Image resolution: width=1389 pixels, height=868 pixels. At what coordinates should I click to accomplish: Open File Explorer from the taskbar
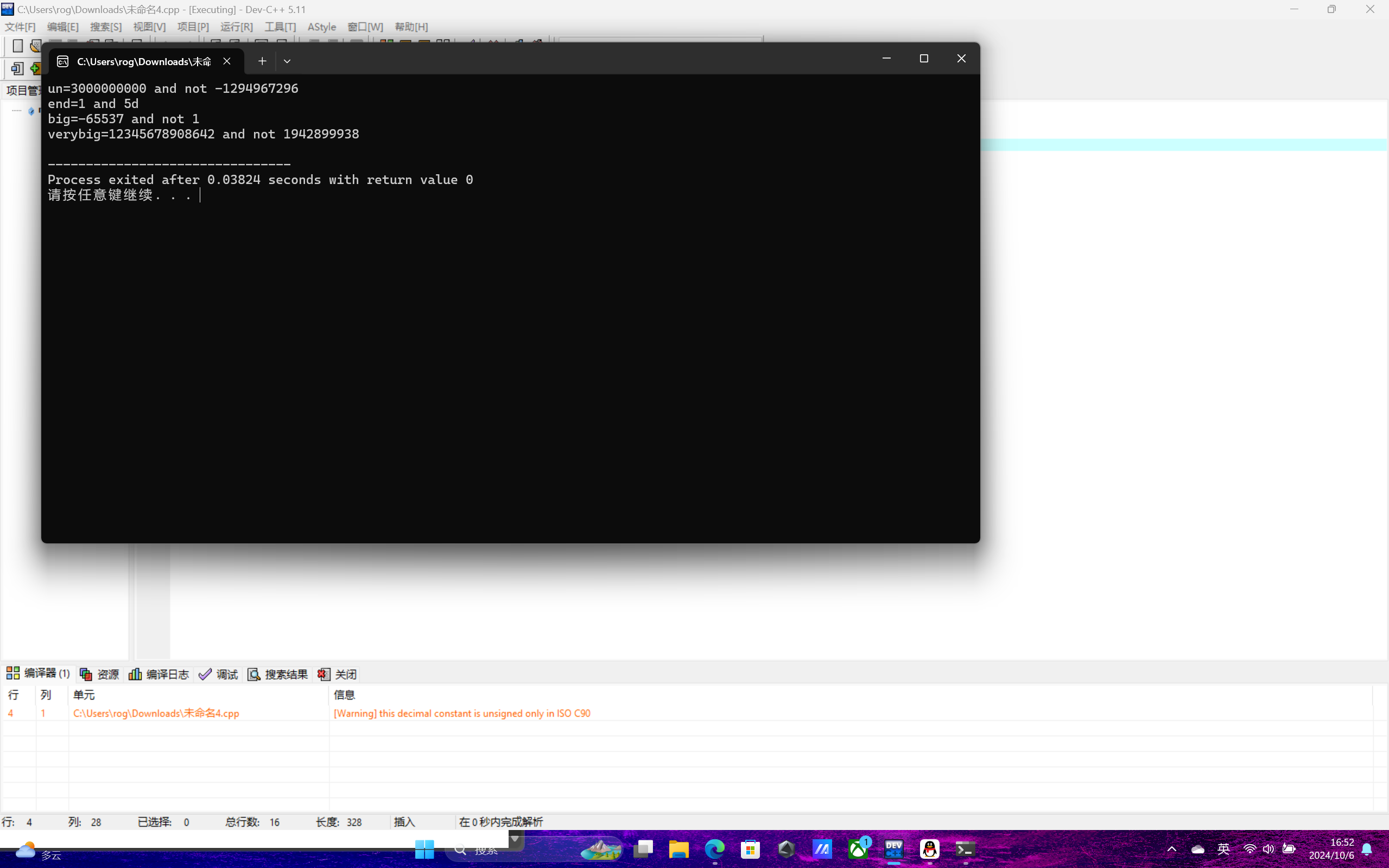[679, 849]
